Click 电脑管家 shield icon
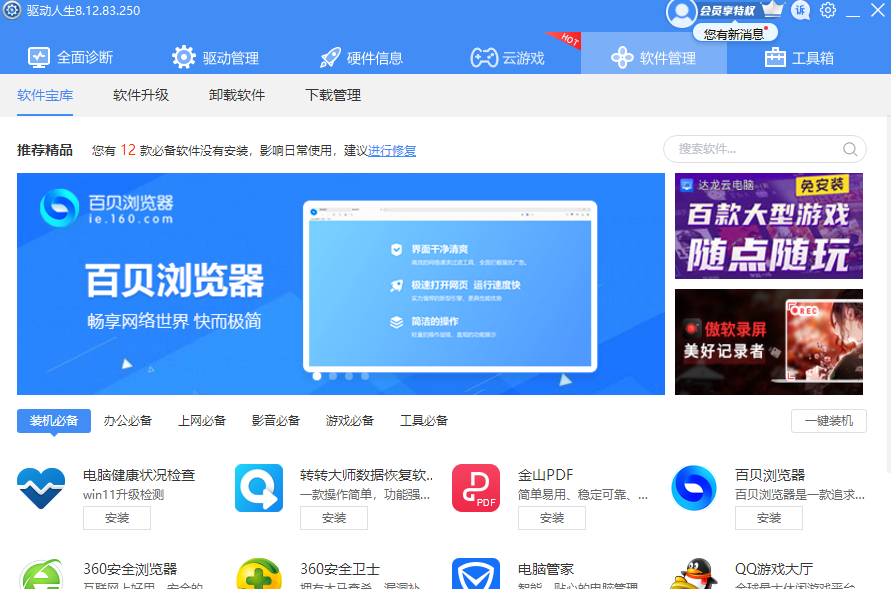 pos(476,574)
